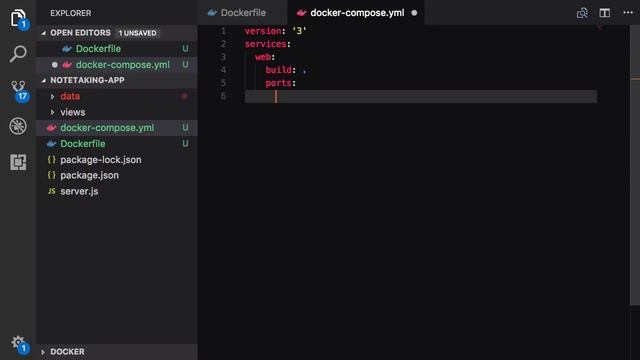Switch to the Dockerfile tab
The height and width of the screenshot is (360, 640).
[x=242, y=13]
